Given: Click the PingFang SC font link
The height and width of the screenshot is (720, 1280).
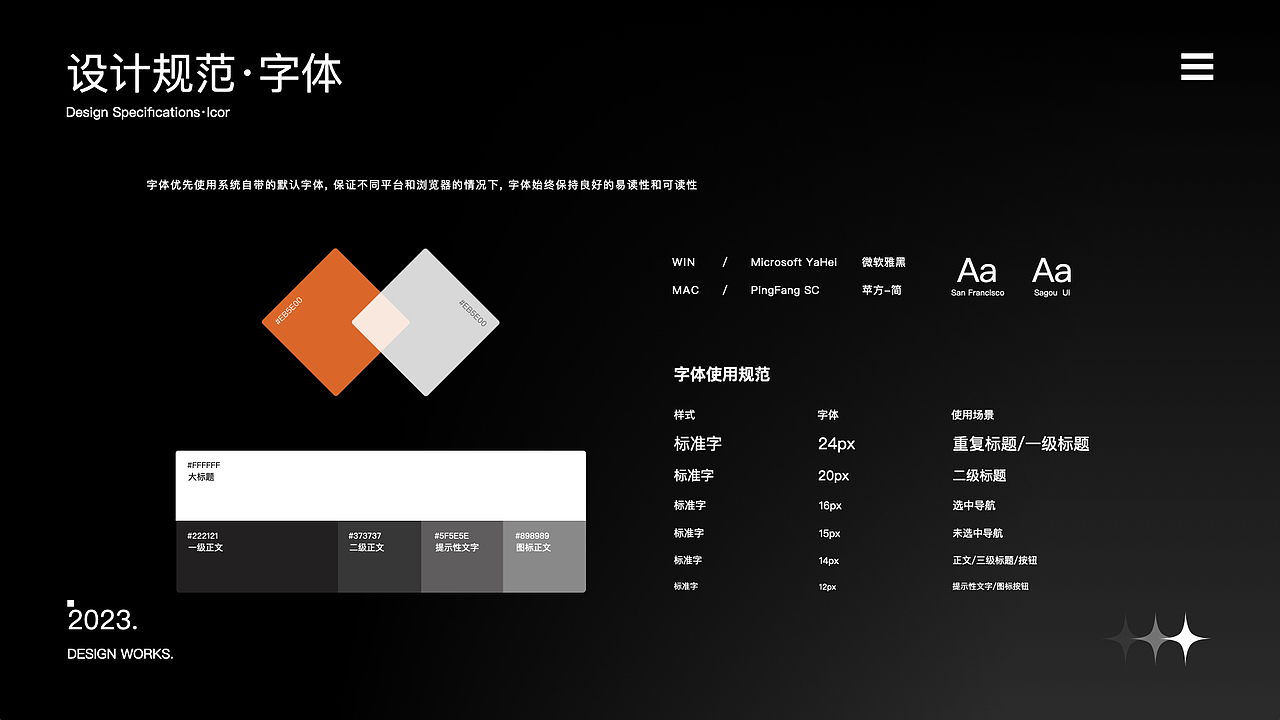Looking at the screenshot, I should point(785,290).
